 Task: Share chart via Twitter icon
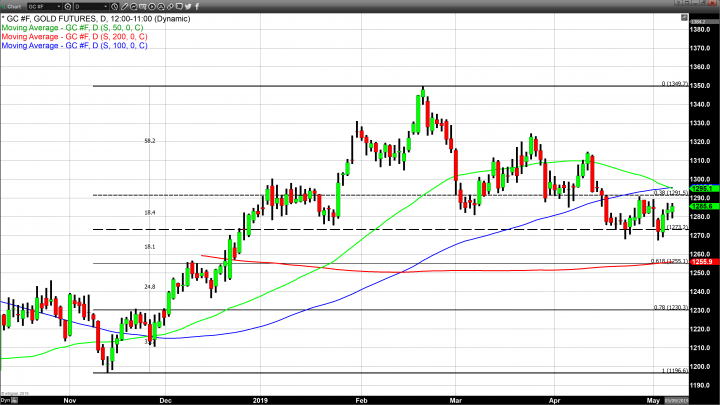point(188,6)
